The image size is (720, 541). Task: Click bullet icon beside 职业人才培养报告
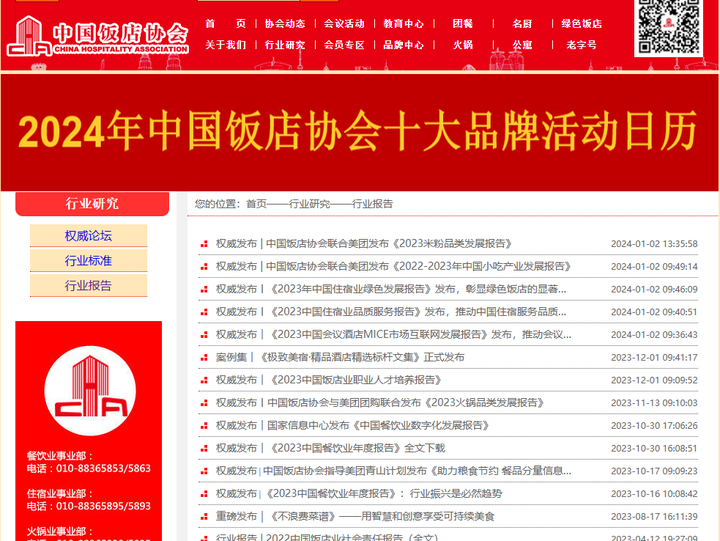coord(204,380)
